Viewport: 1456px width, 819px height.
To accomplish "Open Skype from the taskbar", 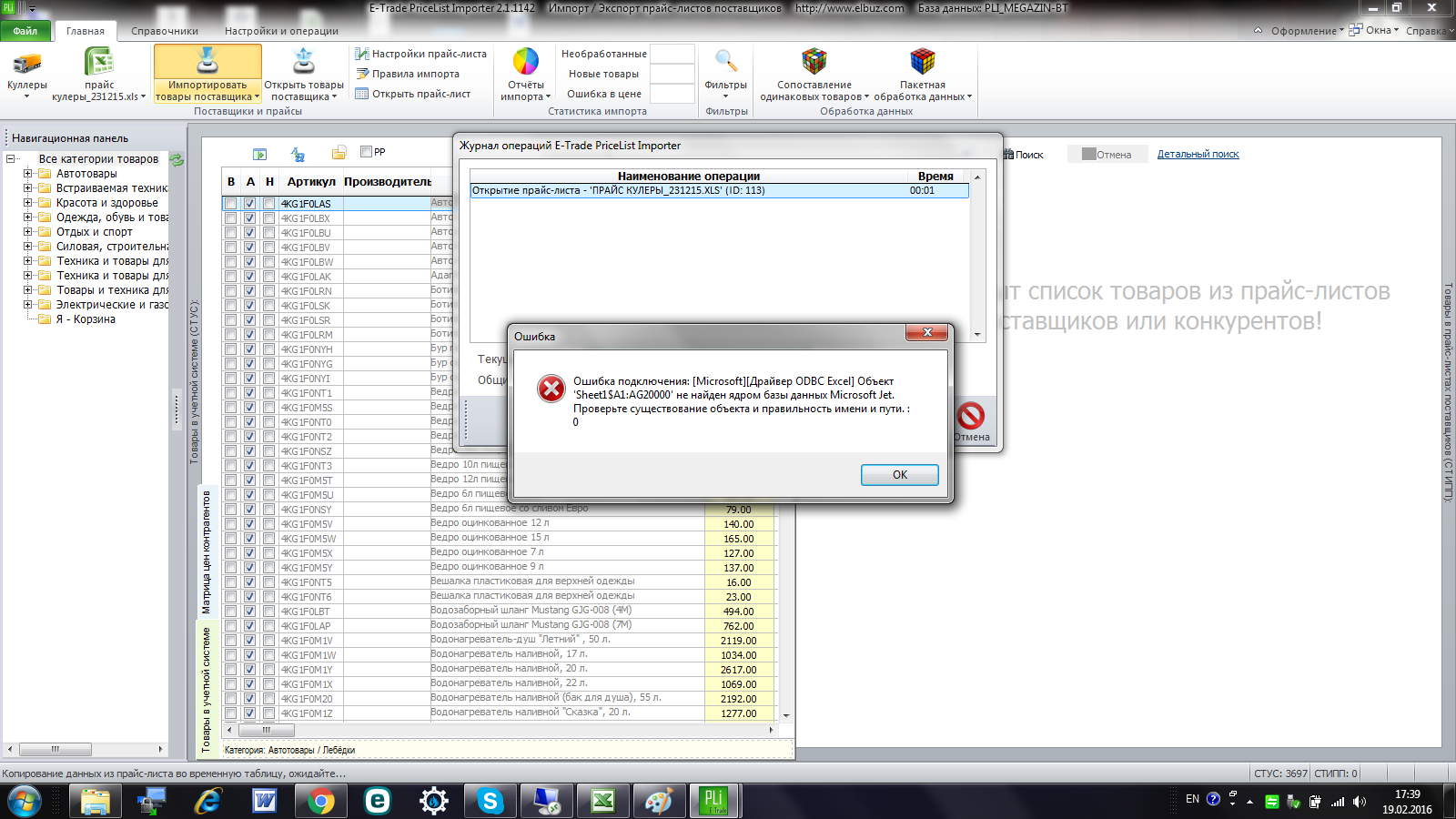I will point(490,802).
